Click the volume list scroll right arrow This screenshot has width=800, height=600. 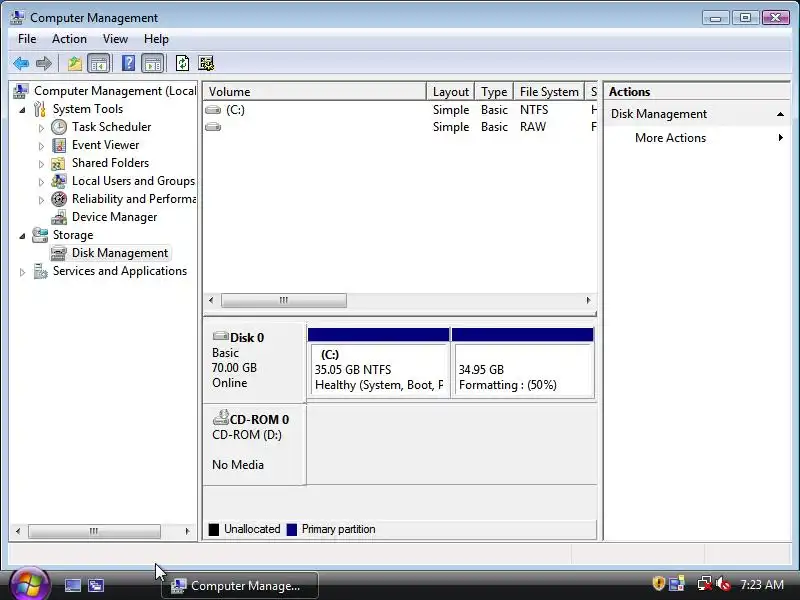(588, 301)
